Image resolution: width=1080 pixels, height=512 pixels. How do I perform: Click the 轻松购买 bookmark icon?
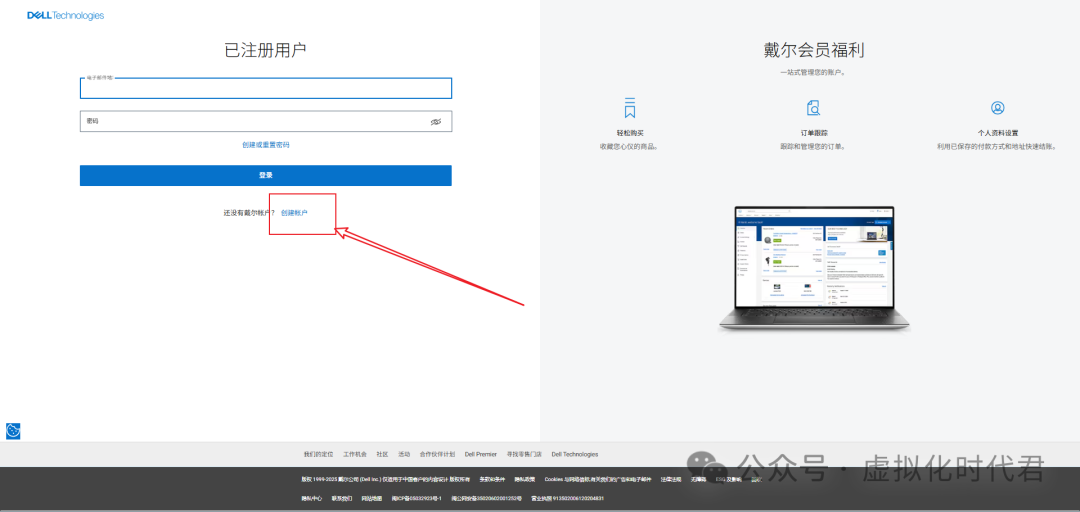[x=630, y=107]
